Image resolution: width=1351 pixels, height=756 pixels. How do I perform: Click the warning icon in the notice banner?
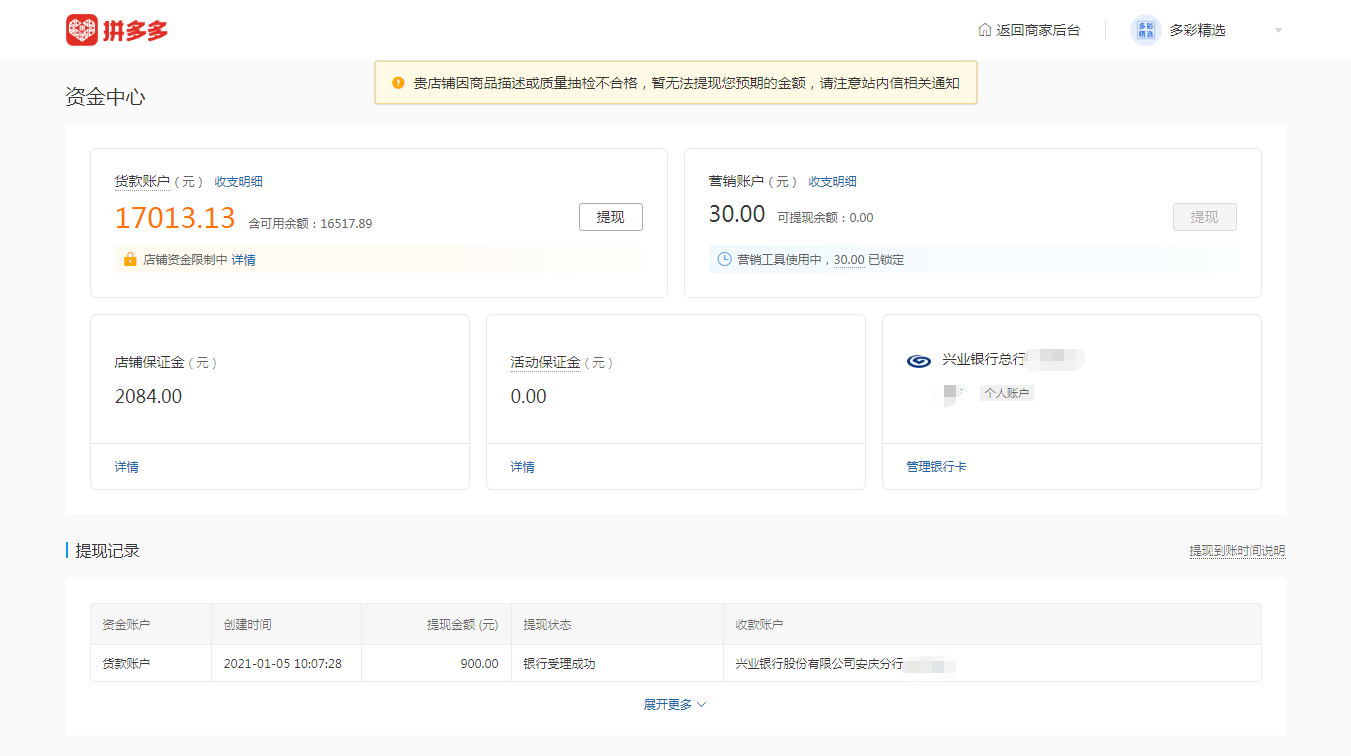coord(396,83)
